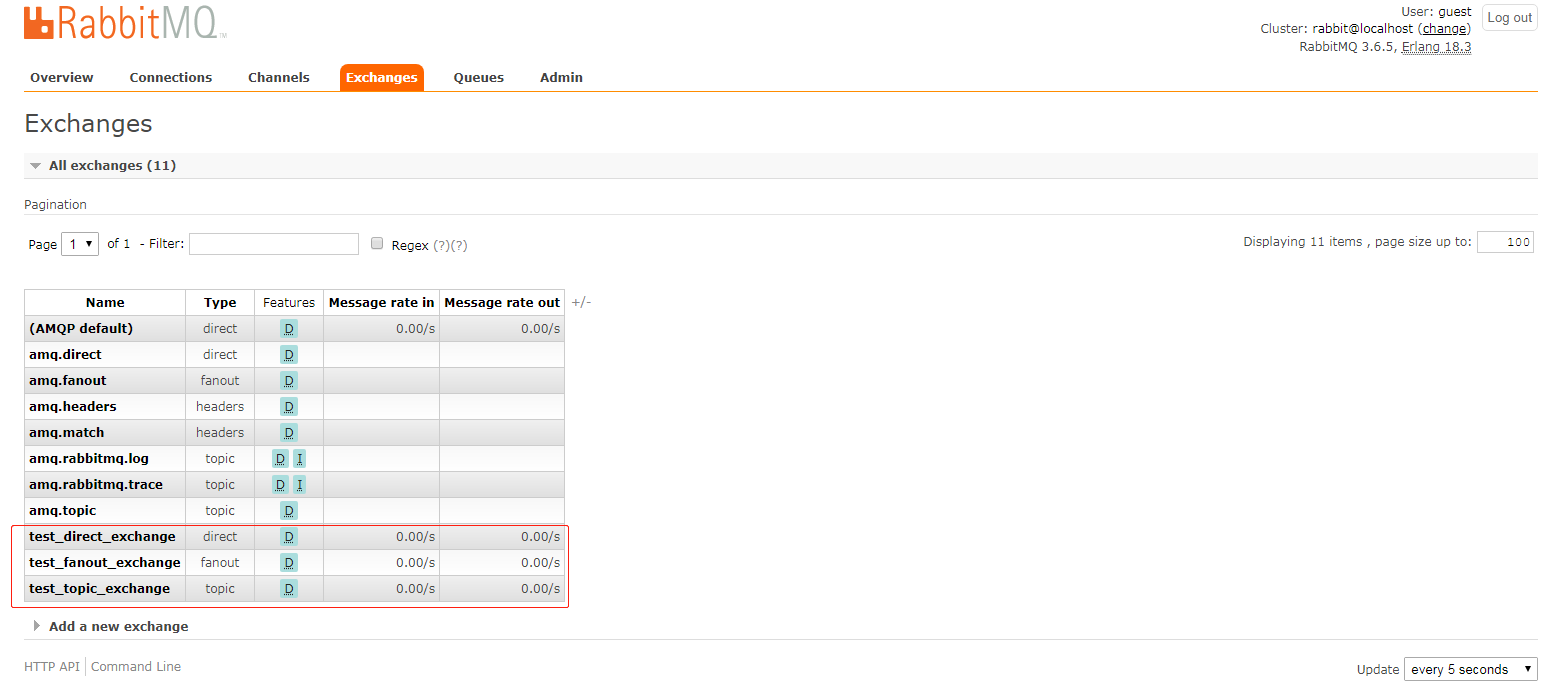Image resolution: width=1558 pixels, height=695 pixels.
Task: Focus the exchange Filter text field
Action: (274, 244)
